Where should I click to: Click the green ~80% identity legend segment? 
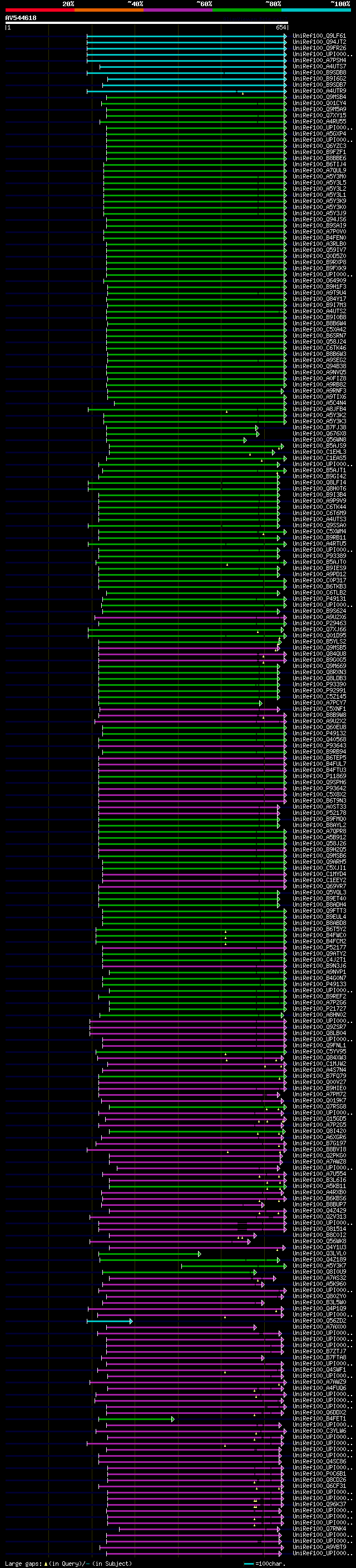pos(247,10)
